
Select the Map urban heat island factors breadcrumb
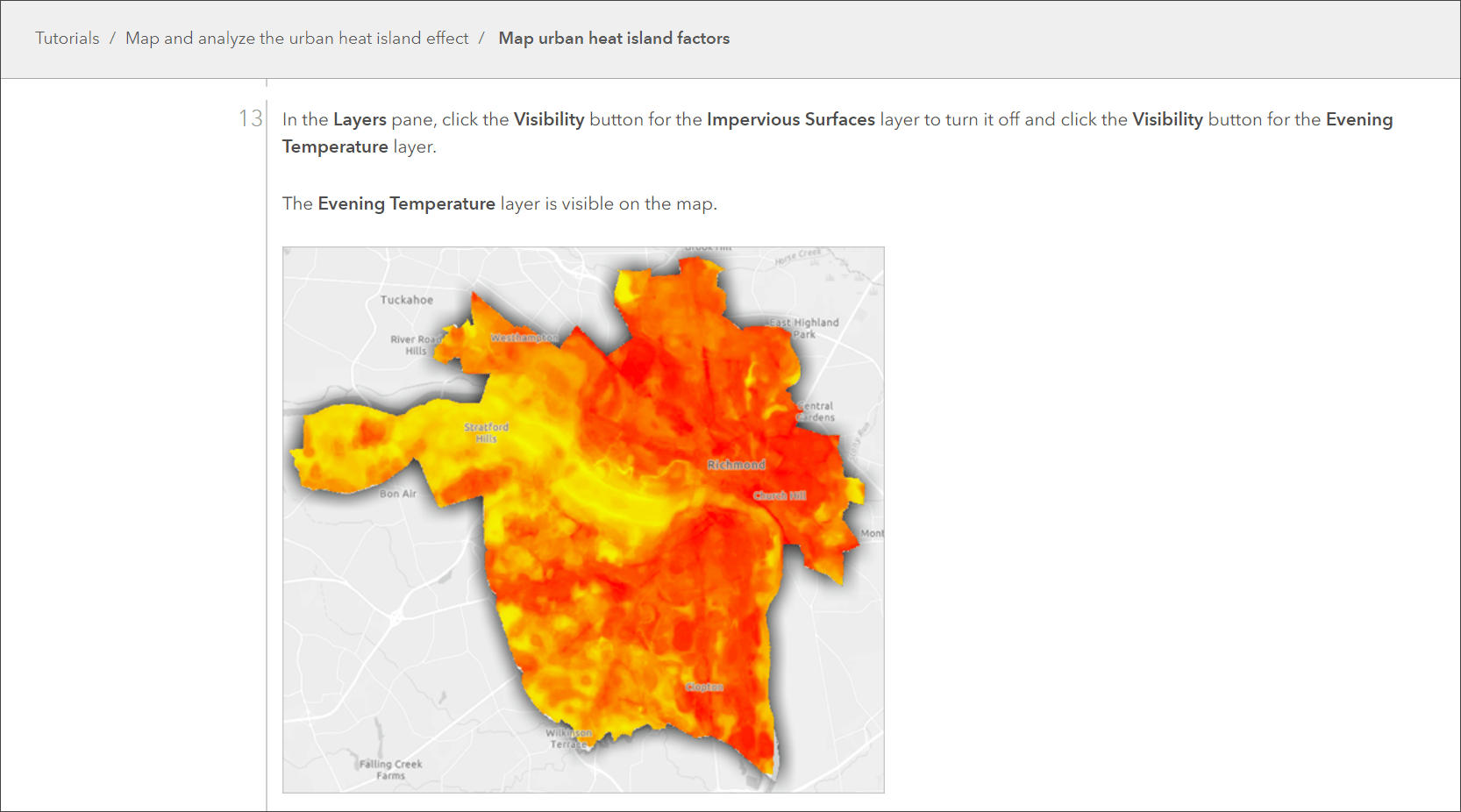tap(614, 38)
